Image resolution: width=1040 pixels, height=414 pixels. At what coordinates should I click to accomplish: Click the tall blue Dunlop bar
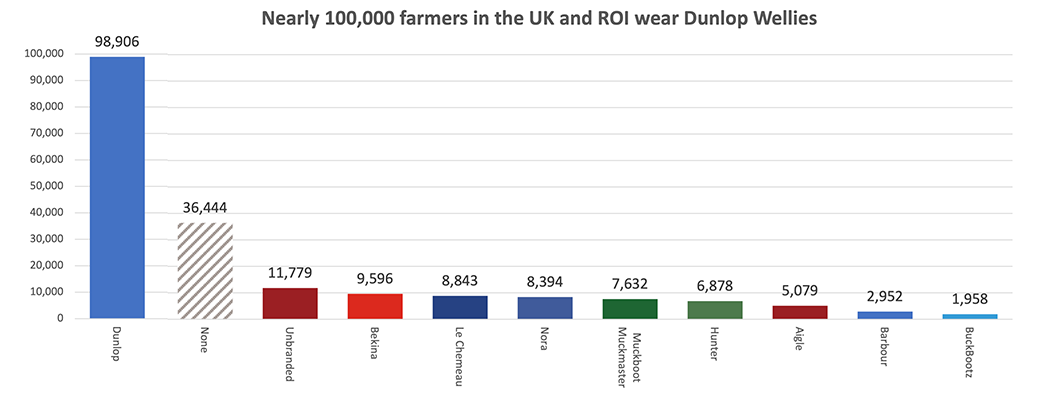tap(117, 188)
